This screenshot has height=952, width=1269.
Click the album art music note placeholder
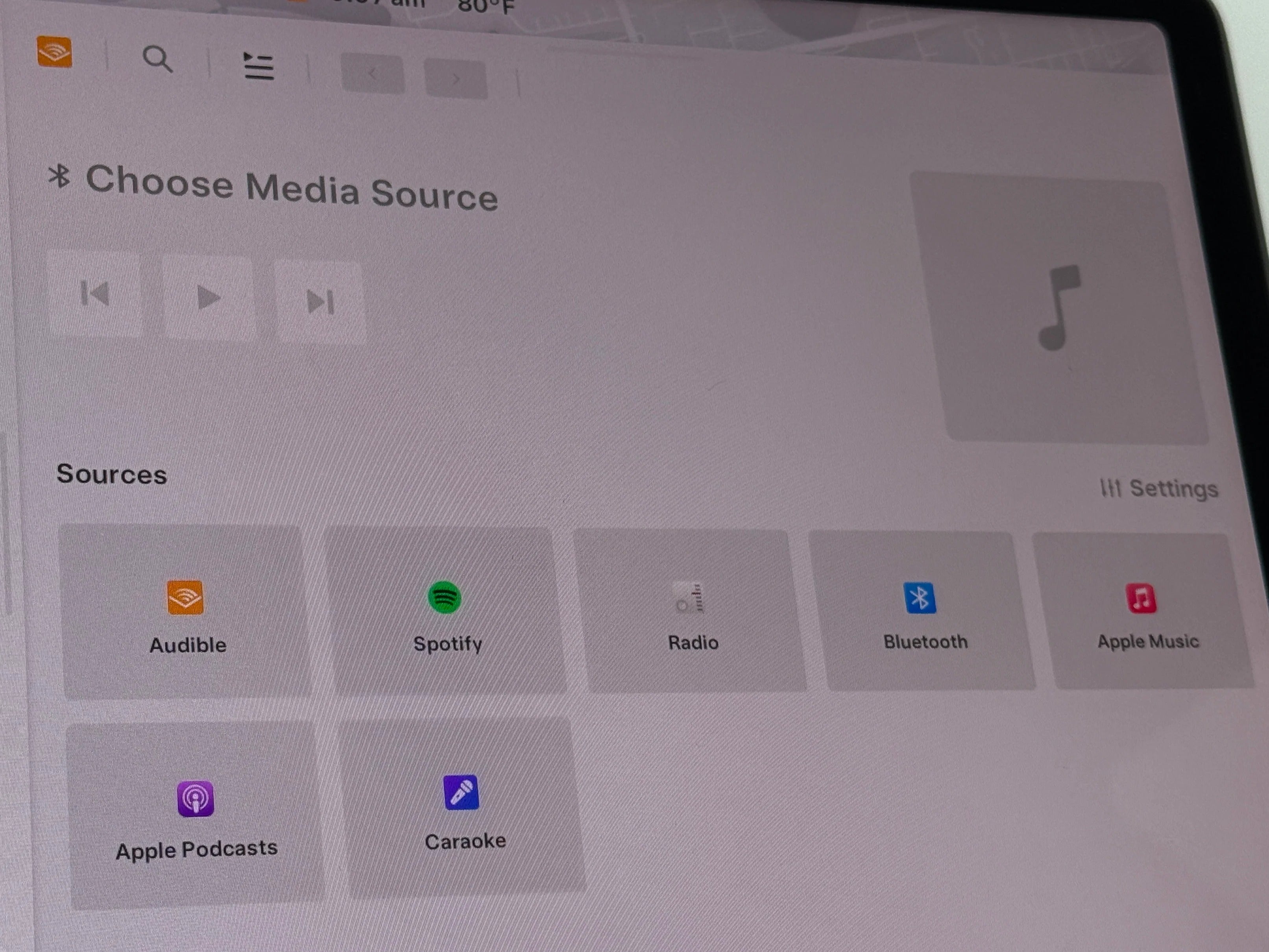(1058, 307)
